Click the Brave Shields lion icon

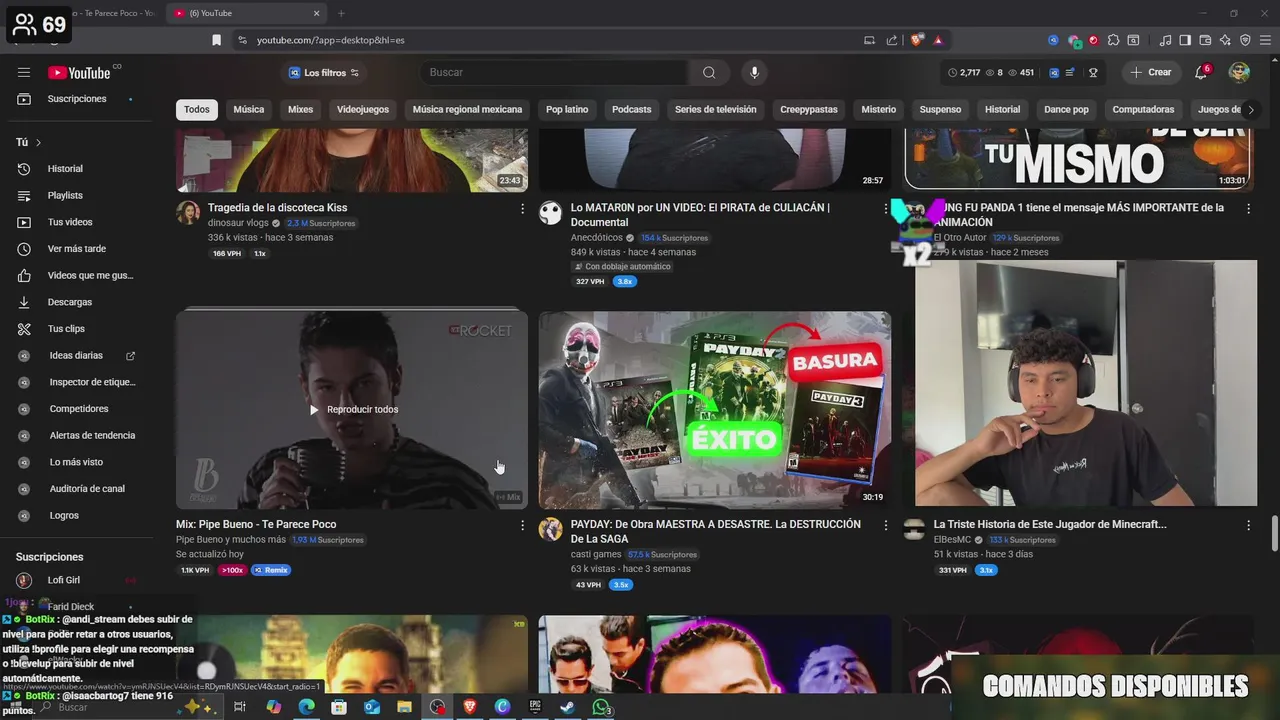click(x=917, y=40)
